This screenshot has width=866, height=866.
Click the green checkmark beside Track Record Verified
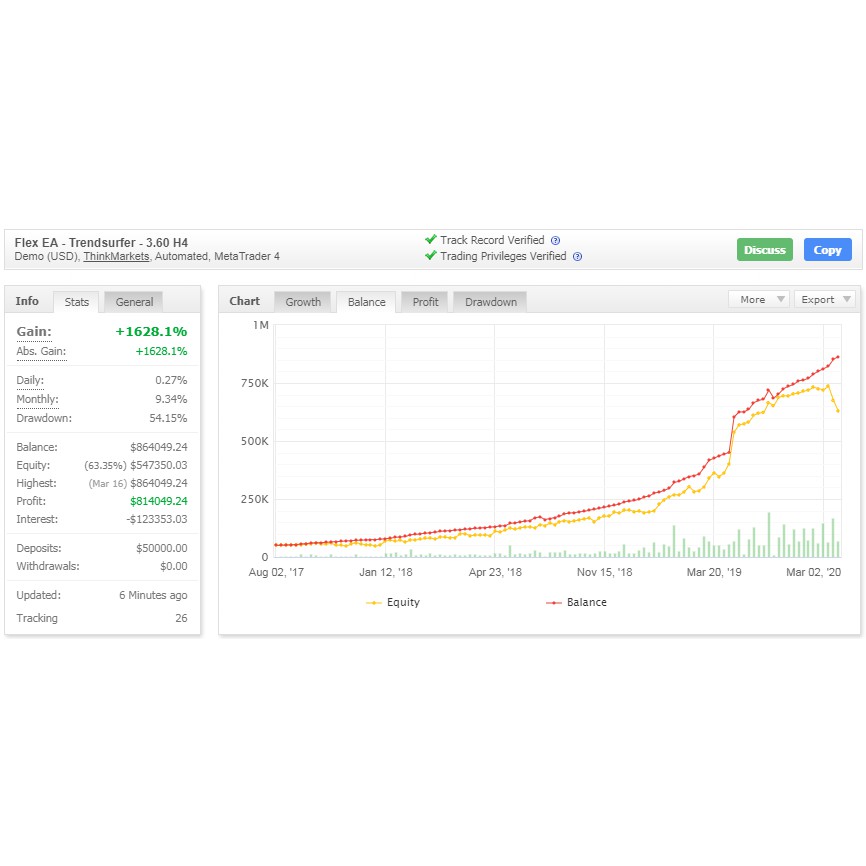pos(430,240)
